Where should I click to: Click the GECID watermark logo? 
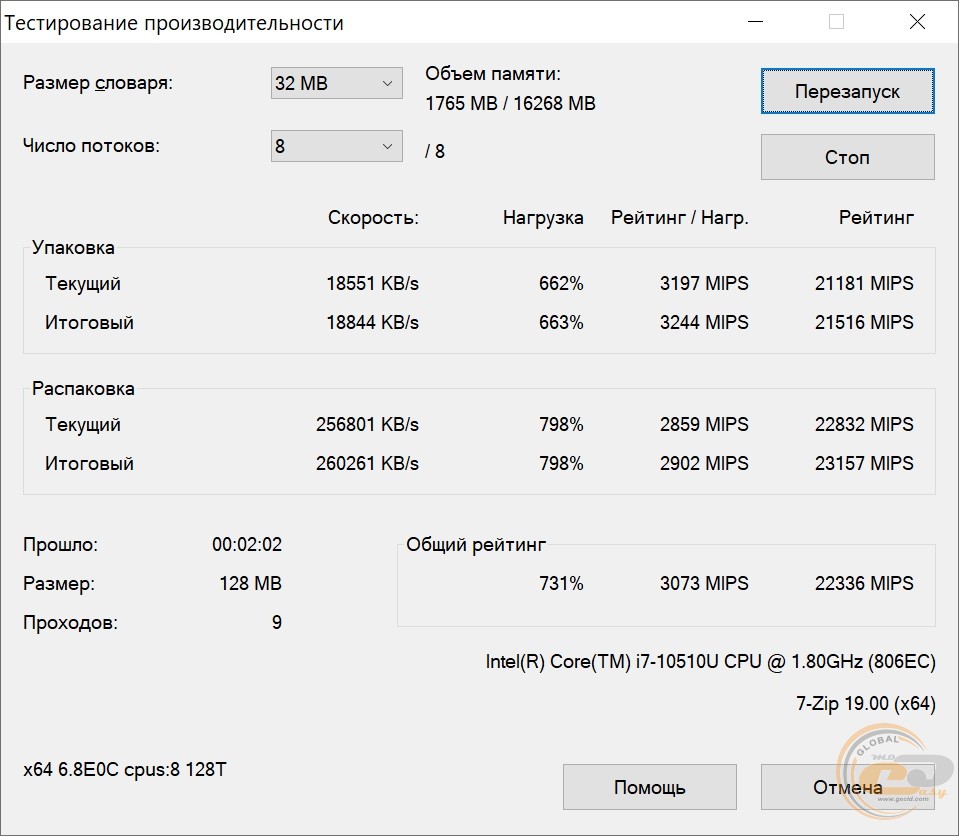895,770
